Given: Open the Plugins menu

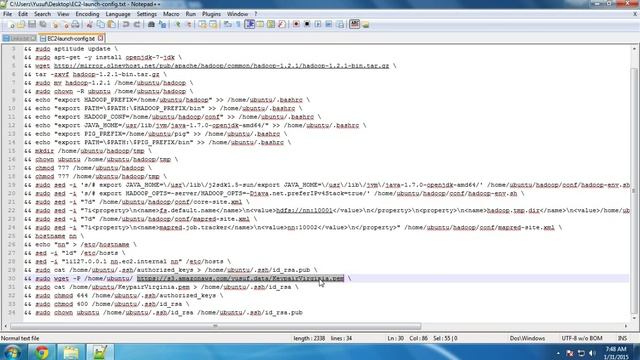Looking at the screenshot, I should point(211,14).
